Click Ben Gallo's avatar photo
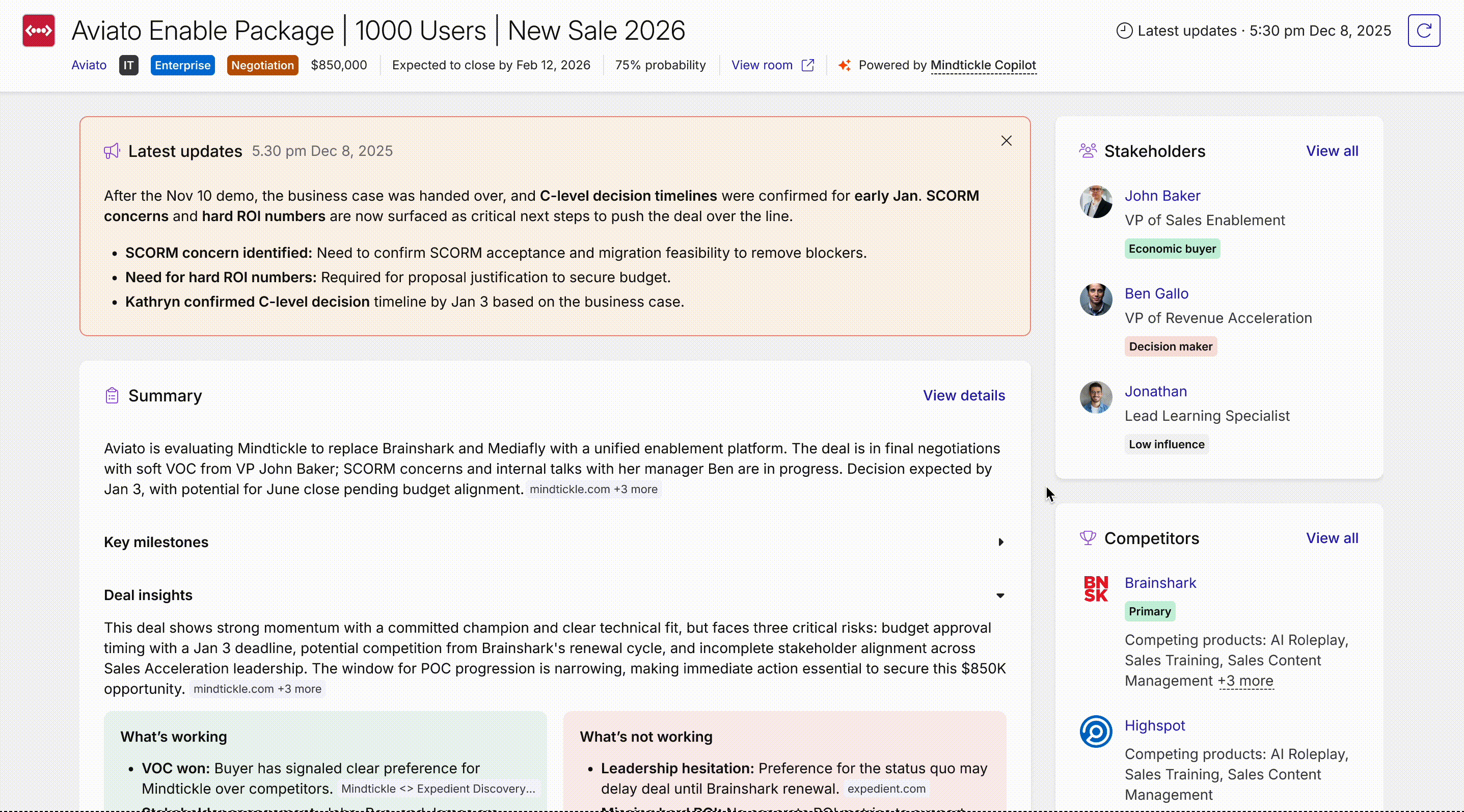This screenshot has width=1464, height=812. click(1095, 300)
